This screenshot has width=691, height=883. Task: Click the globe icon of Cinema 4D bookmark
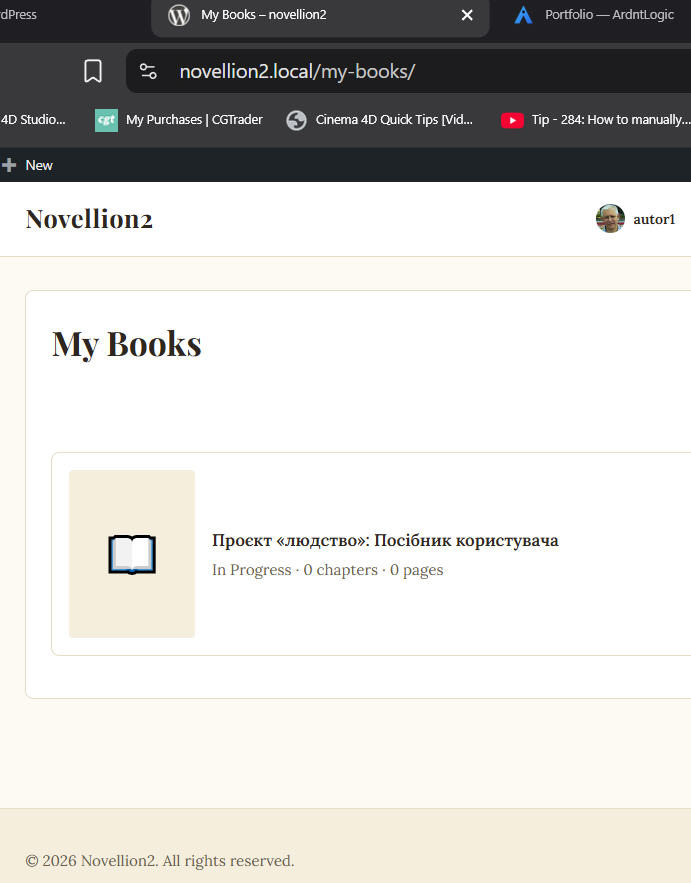tap(296, 121)
